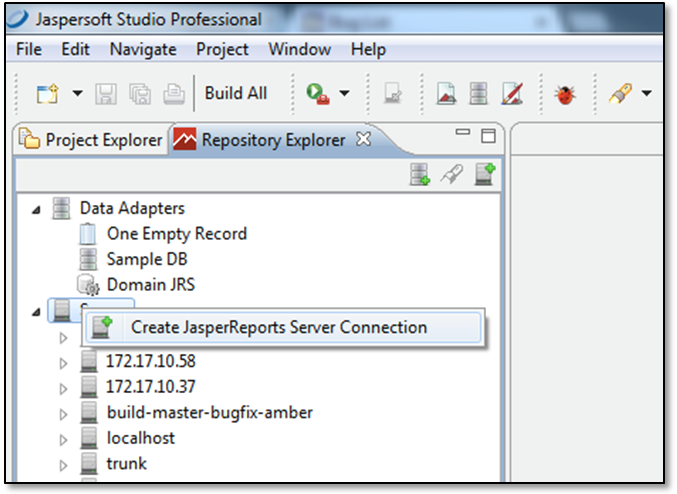Select build-master-bugfix-amber server
This screenshot has width=677, height=494.
point(209,412)
